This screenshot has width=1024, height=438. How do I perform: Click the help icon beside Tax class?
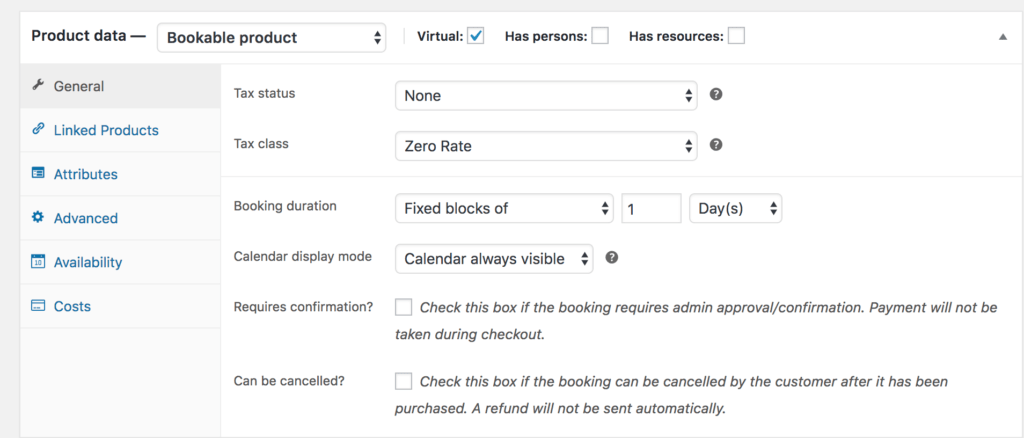(x=716, y=145)
